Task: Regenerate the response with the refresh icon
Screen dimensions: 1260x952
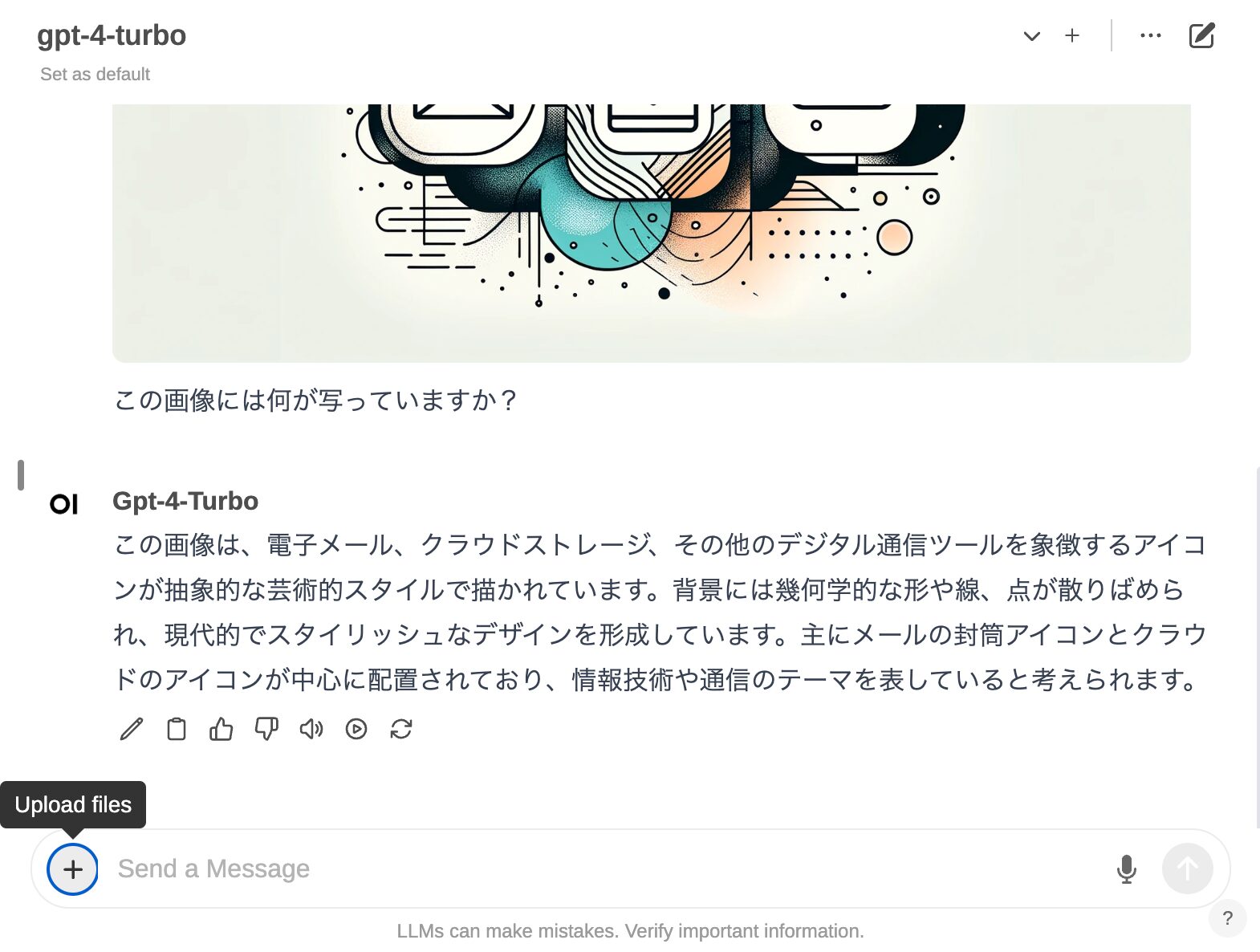Action: click(401, 729)
